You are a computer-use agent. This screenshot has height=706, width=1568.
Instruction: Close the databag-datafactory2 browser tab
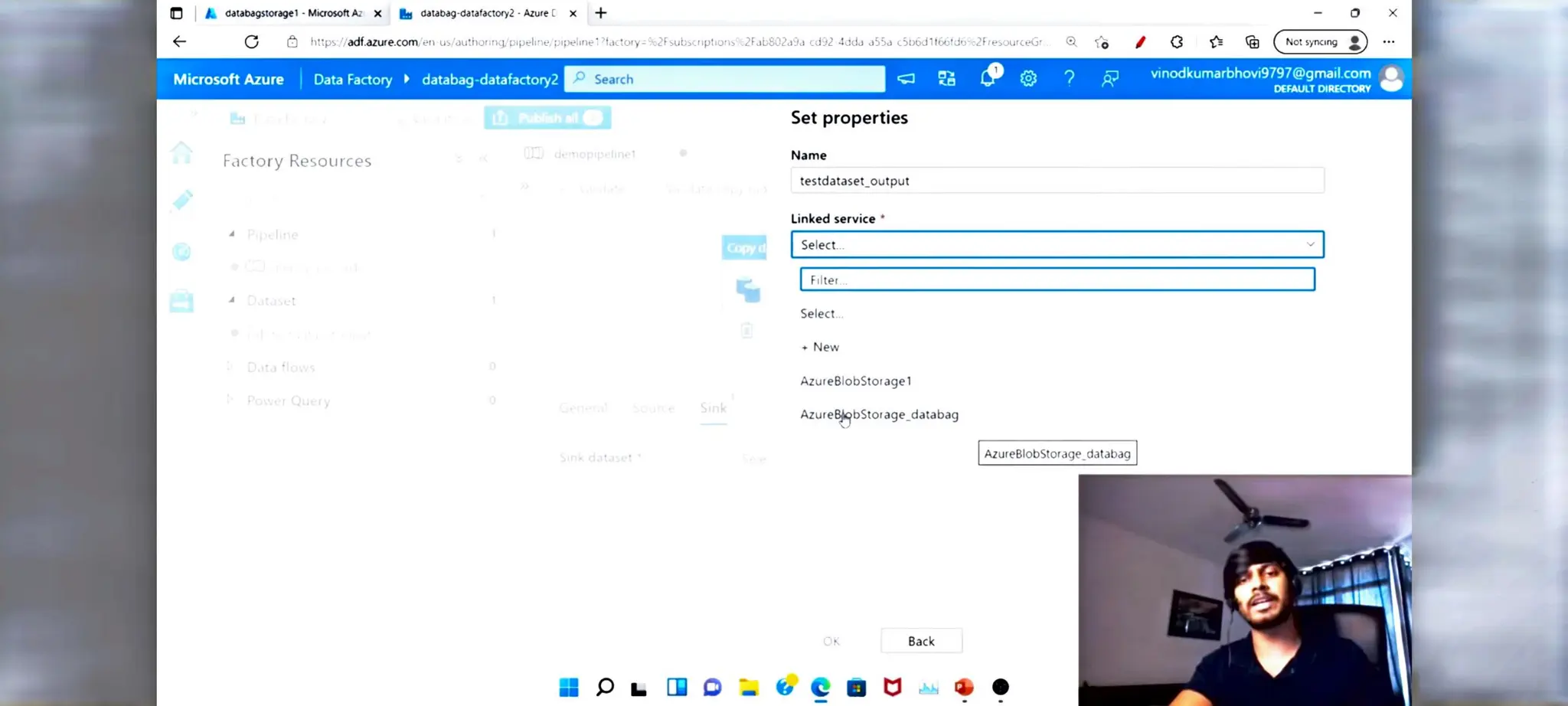pyautogui.click(x=573, y=13)
